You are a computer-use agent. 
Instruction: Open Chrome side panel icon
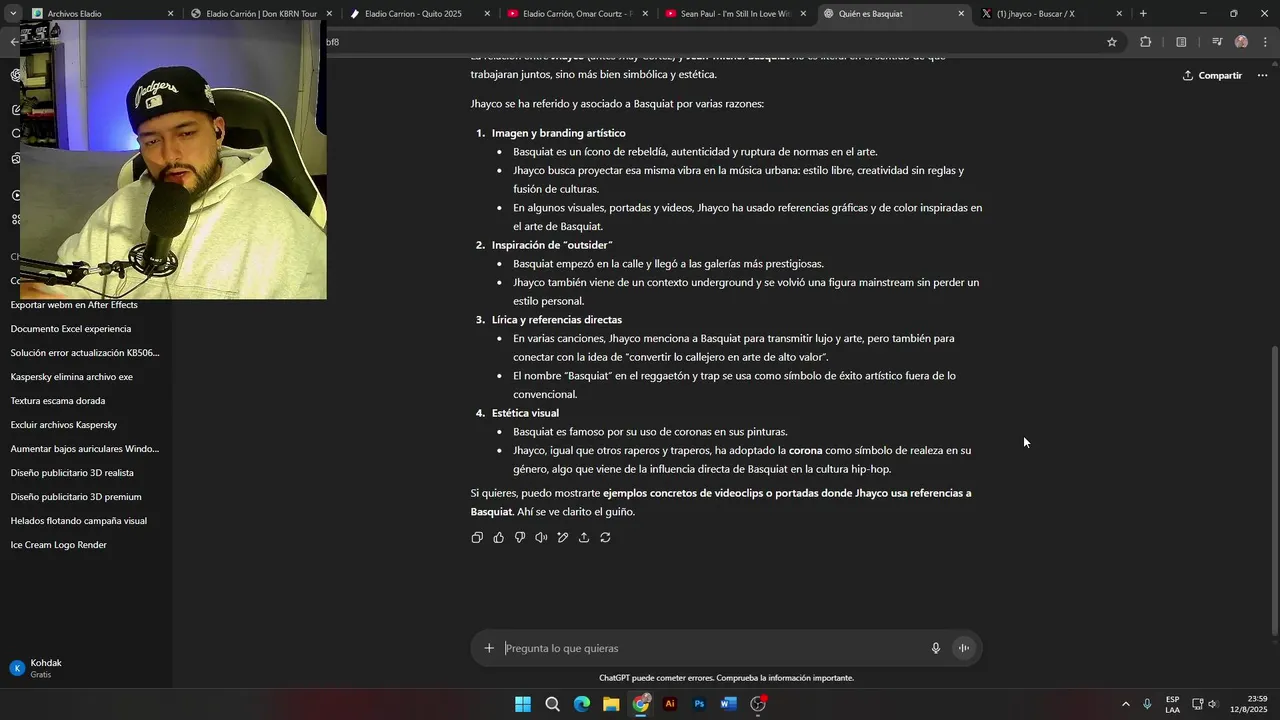click(1181, 42)
